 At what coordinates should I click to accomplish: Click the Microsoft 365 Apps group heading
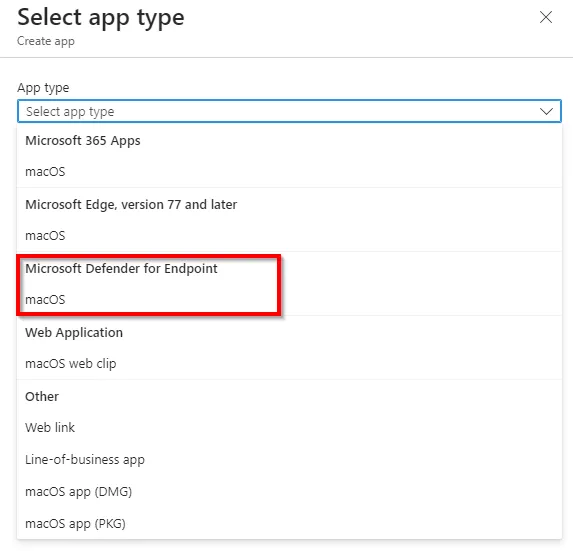(83, 141)
